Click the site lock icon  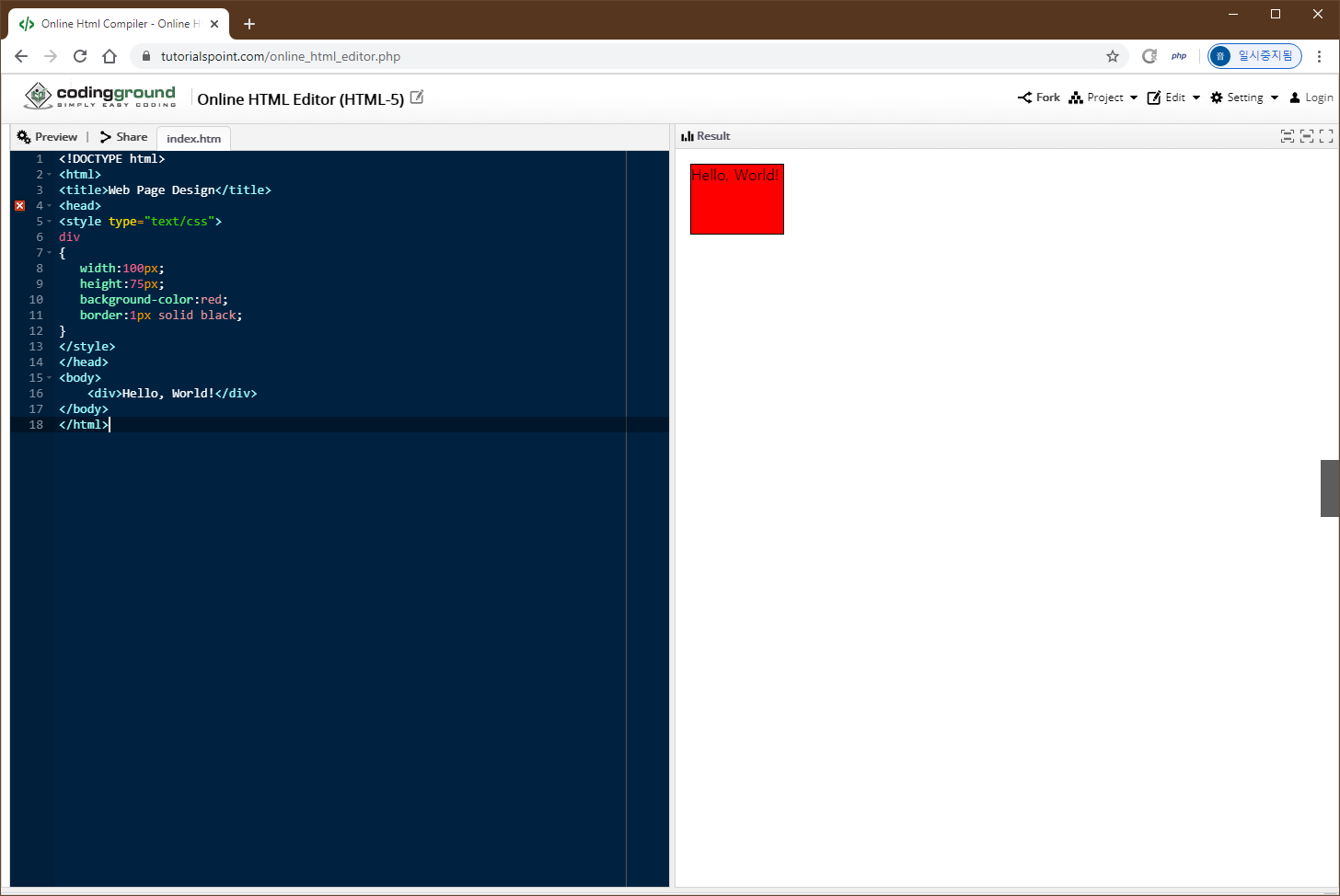145,56
